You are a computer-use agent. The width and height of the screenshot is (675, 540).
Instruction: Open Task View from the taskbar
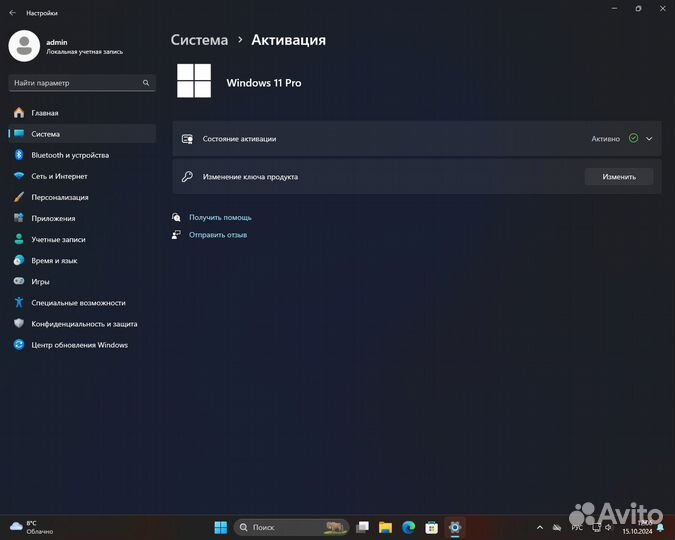pyautogui.click(x=362, y=527)
